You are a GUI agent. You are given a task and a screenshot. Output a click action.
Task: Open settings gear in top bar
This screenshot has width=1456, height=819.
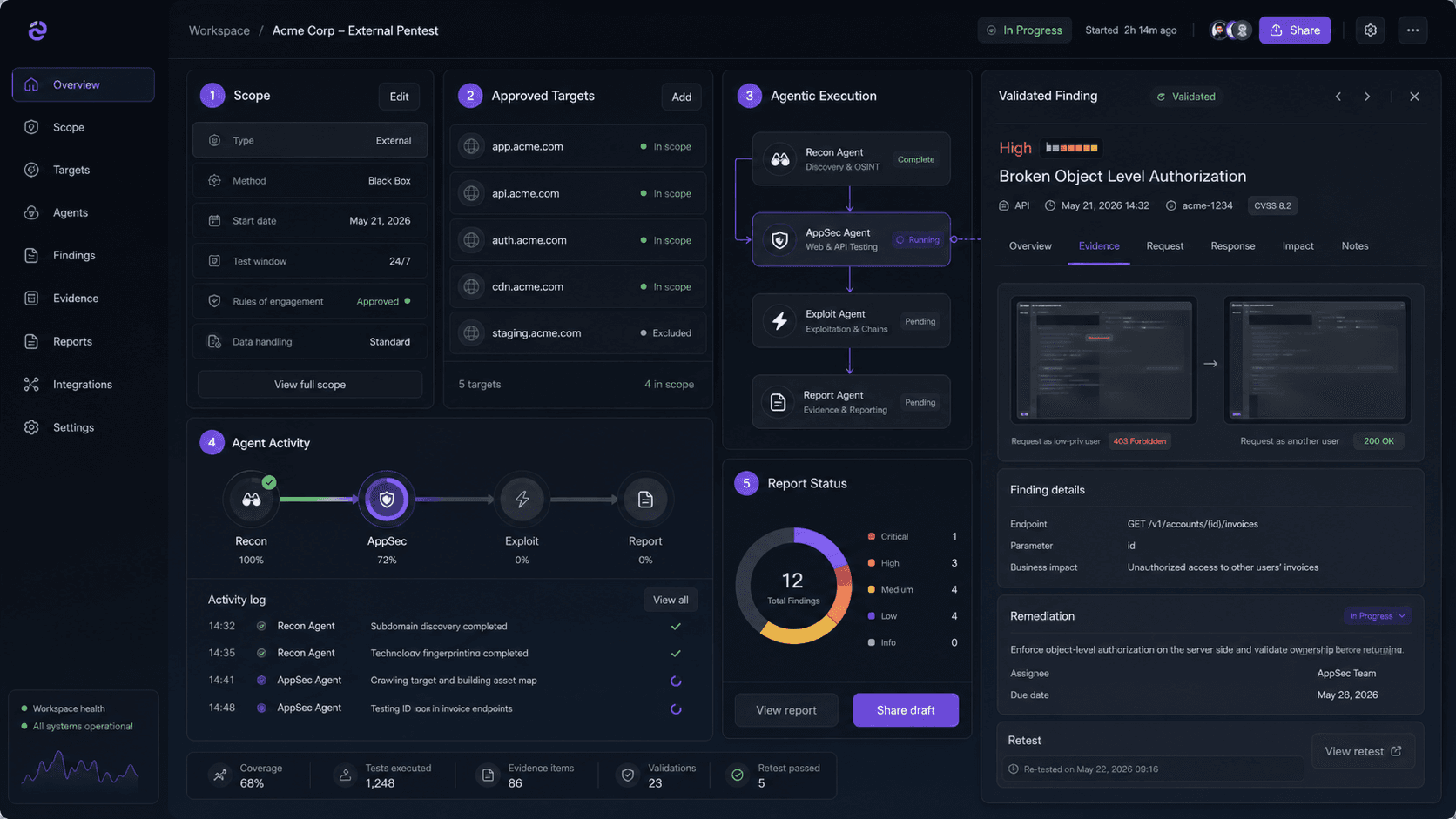point(1370,30)
